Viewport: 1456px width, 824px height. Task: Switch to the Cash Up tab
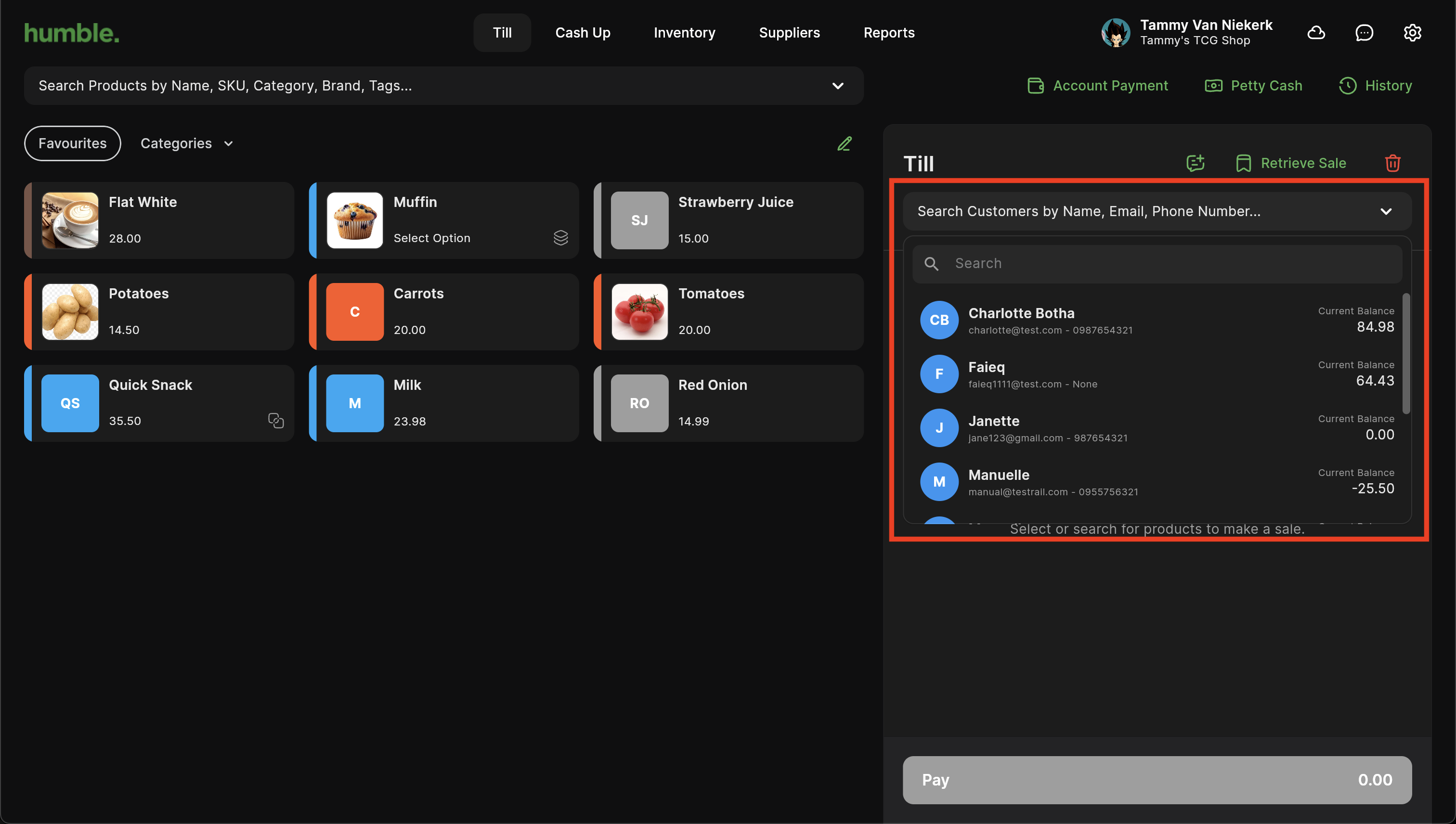pos(583,33)
